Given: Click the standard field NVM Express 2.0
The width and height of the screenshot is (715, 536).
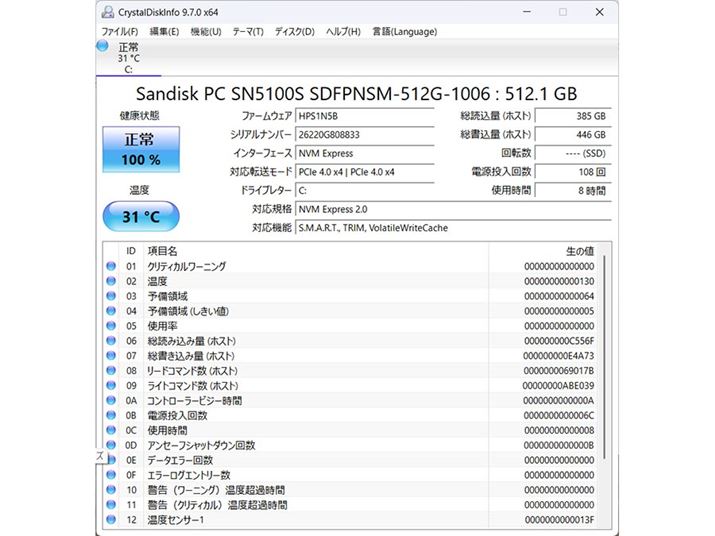Looking at the screenshot, I should pos(453,209).
